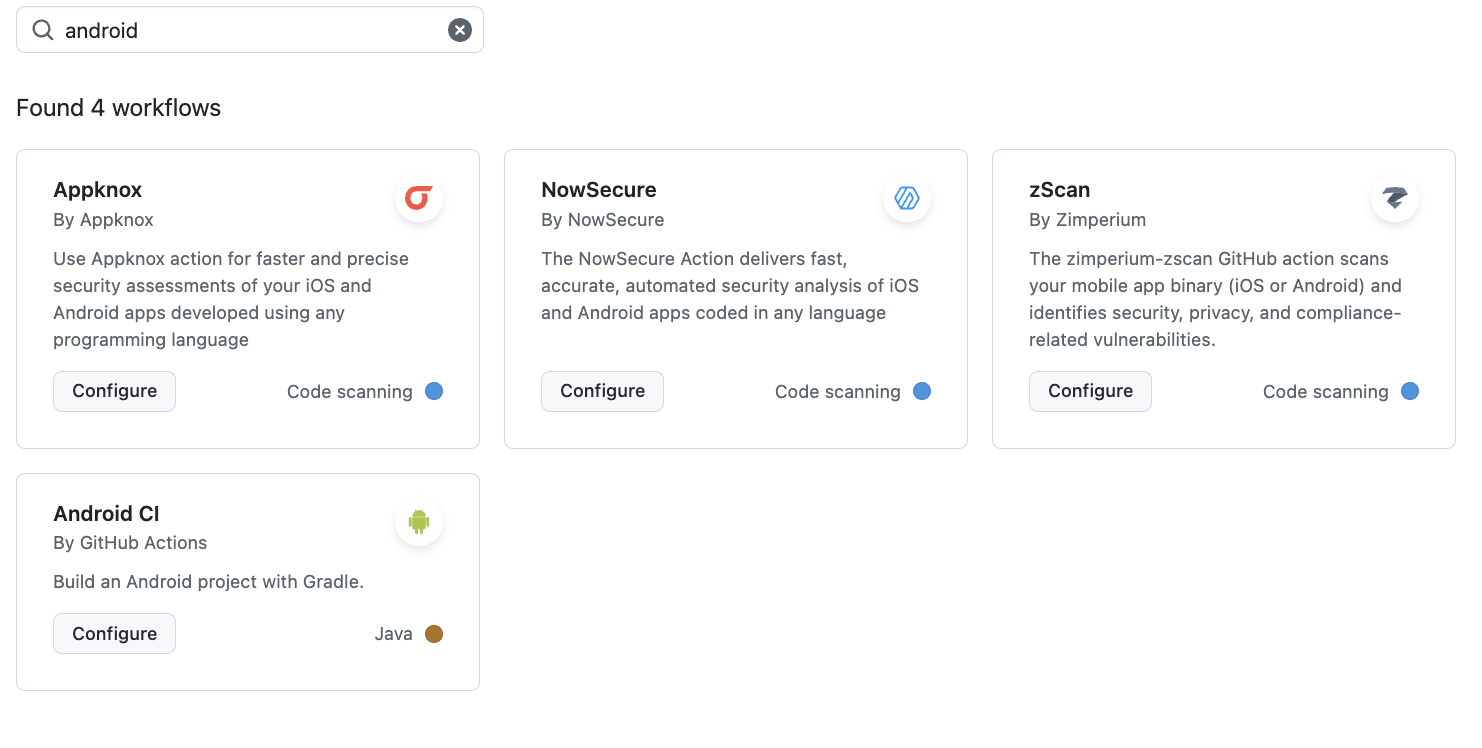Click the 'By Appknox' author text
Image resolution: width=1482 pixels, height=748 pixels.
click(103, 219)
